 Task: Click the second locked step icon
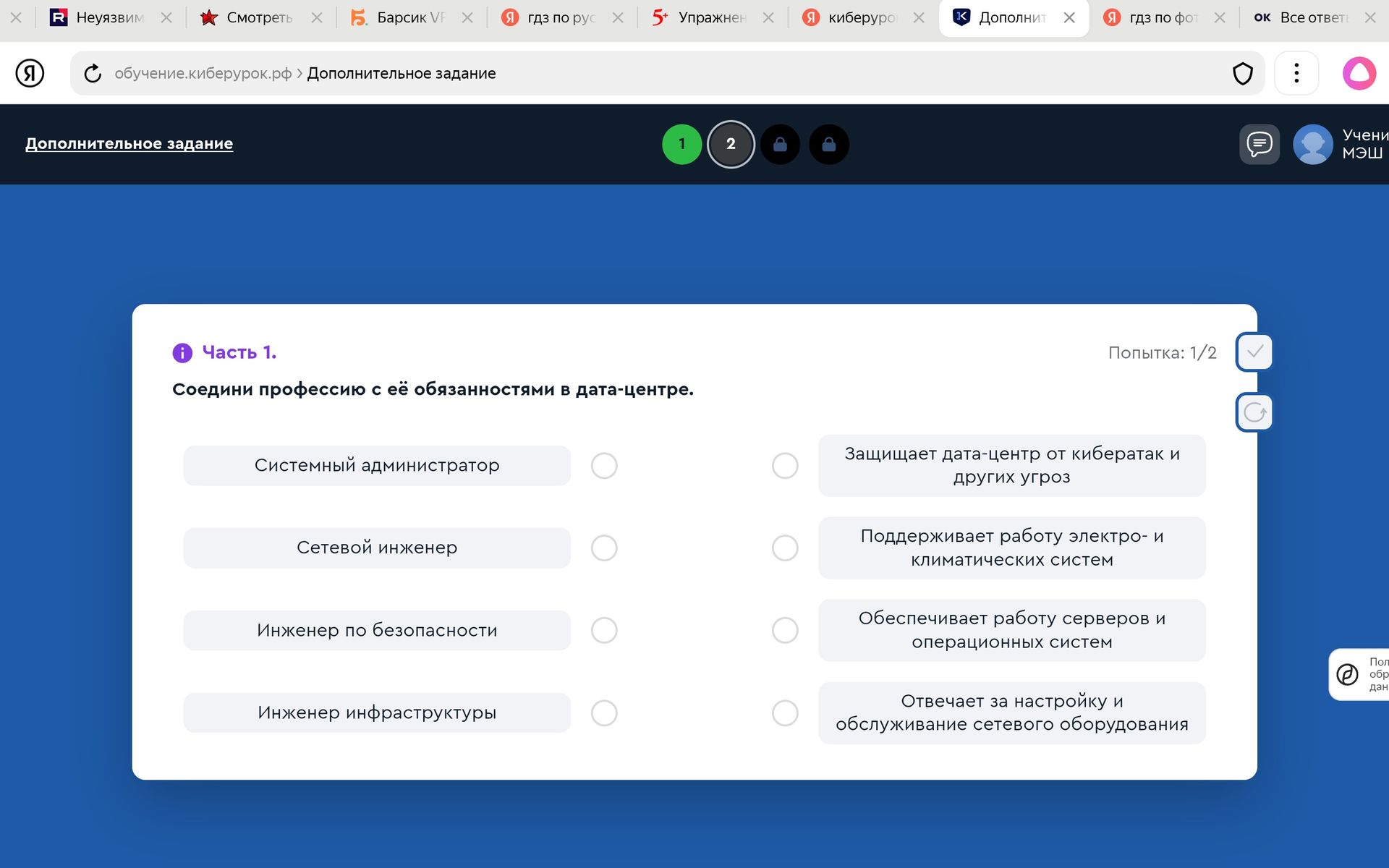[x=829, y=144]
